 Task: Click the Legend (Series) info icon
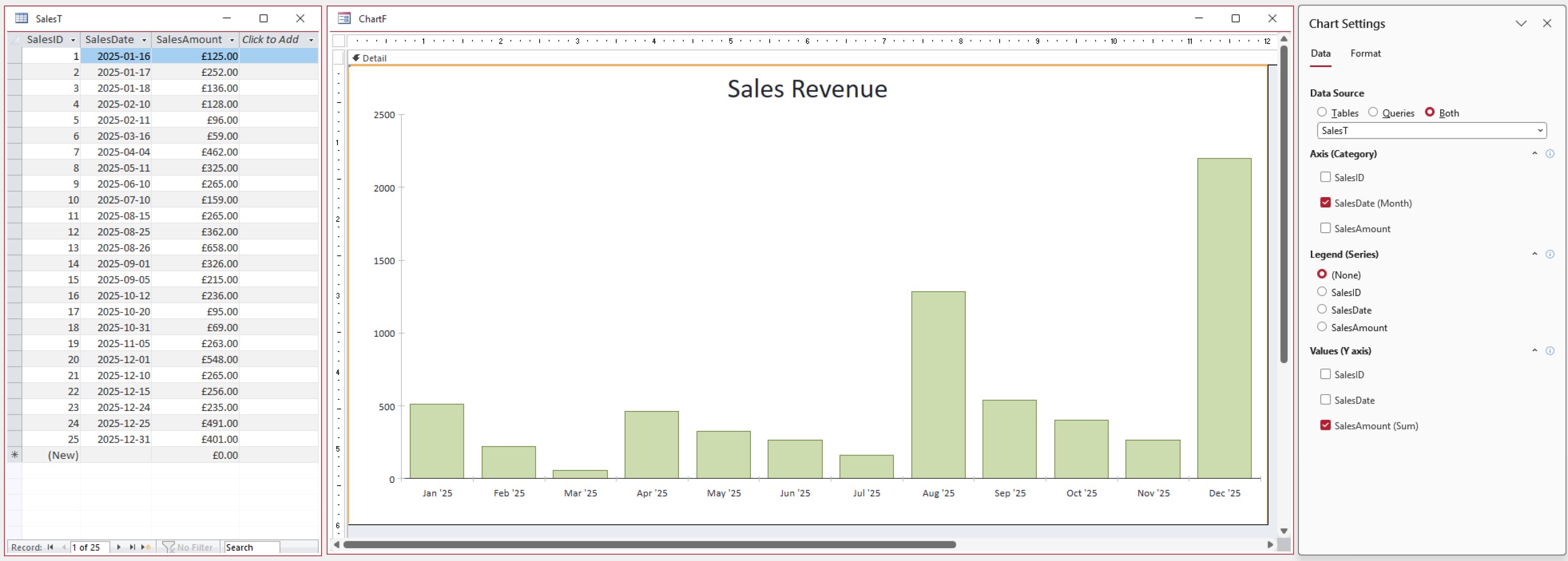point(1550,255)
